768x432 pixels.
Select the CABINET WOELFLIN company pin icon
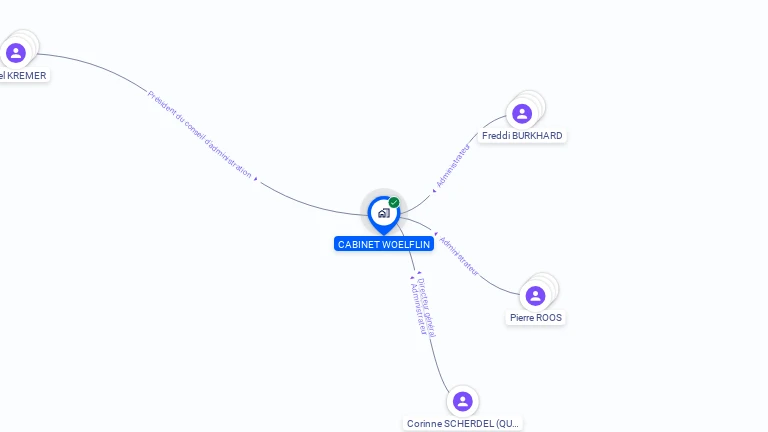click(384, 214)
